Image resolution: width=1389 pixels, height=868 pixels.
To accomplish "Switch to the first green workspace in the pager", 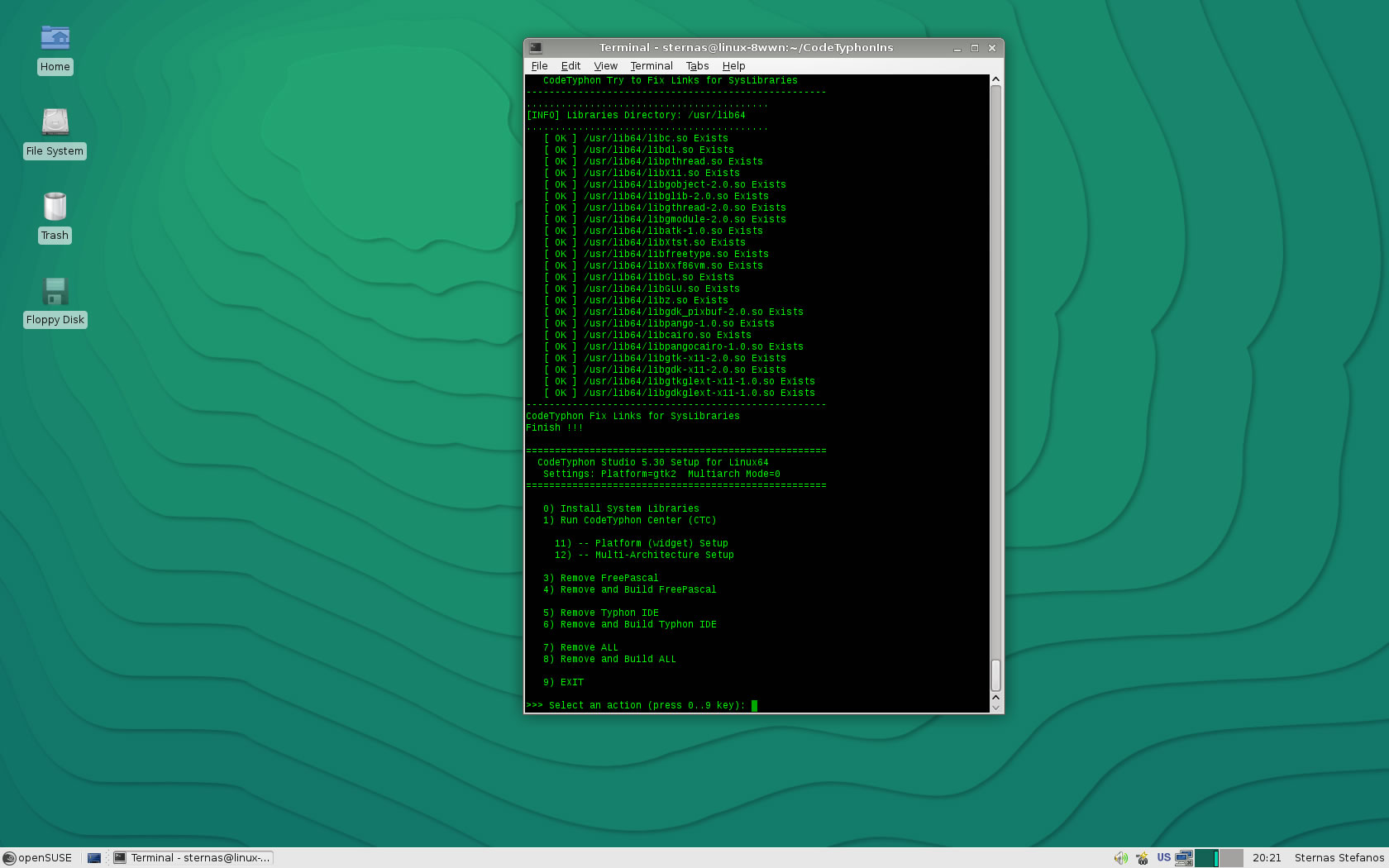I will coord(1206,858).
